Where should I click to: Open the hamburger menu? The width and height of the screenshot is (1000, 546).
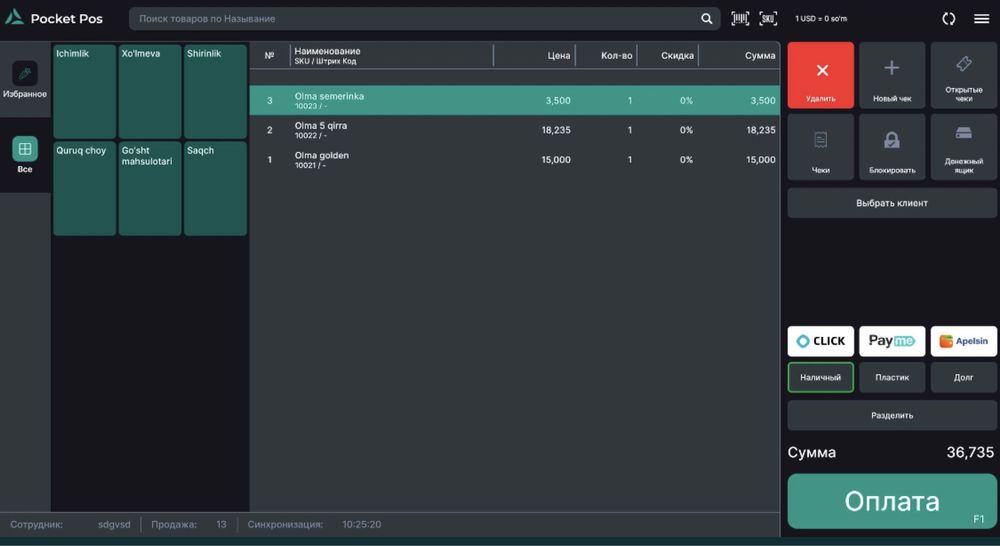982,18
